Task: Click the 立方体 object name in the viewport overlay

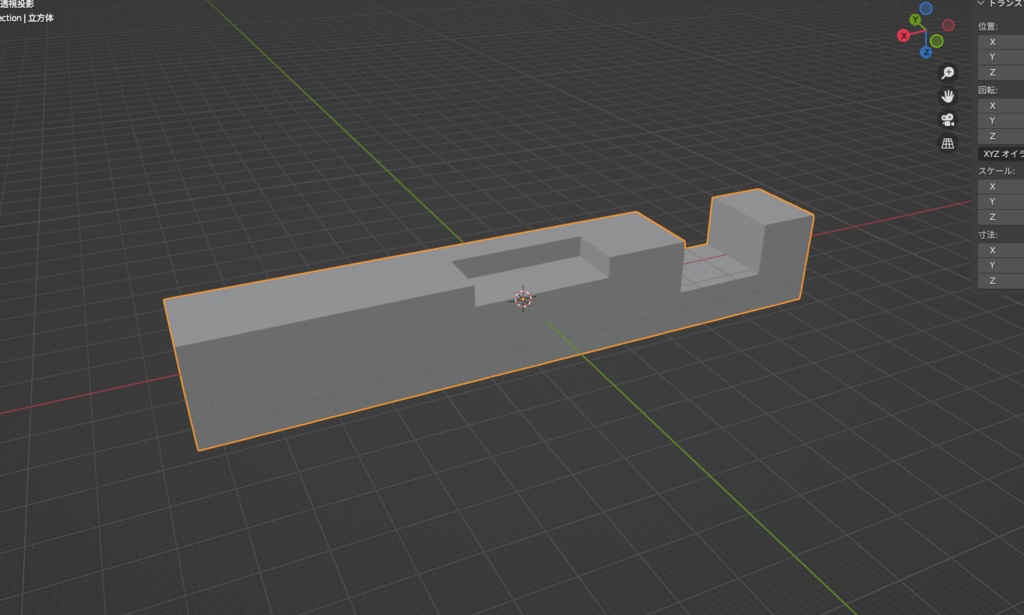Action: pos(40,18)
